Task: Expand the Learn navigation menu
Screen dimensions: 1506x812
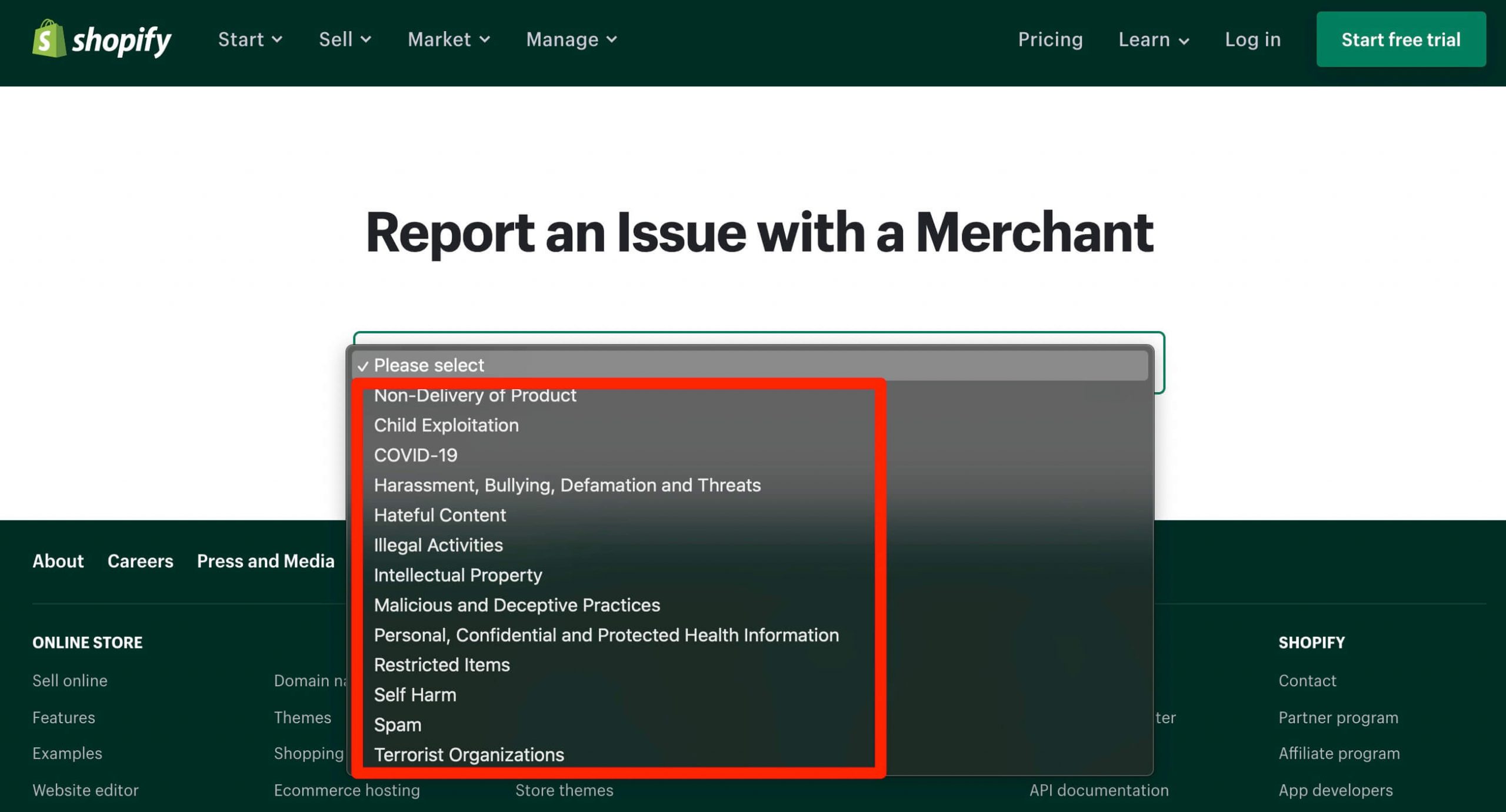Action: [x=1154, y=39]
